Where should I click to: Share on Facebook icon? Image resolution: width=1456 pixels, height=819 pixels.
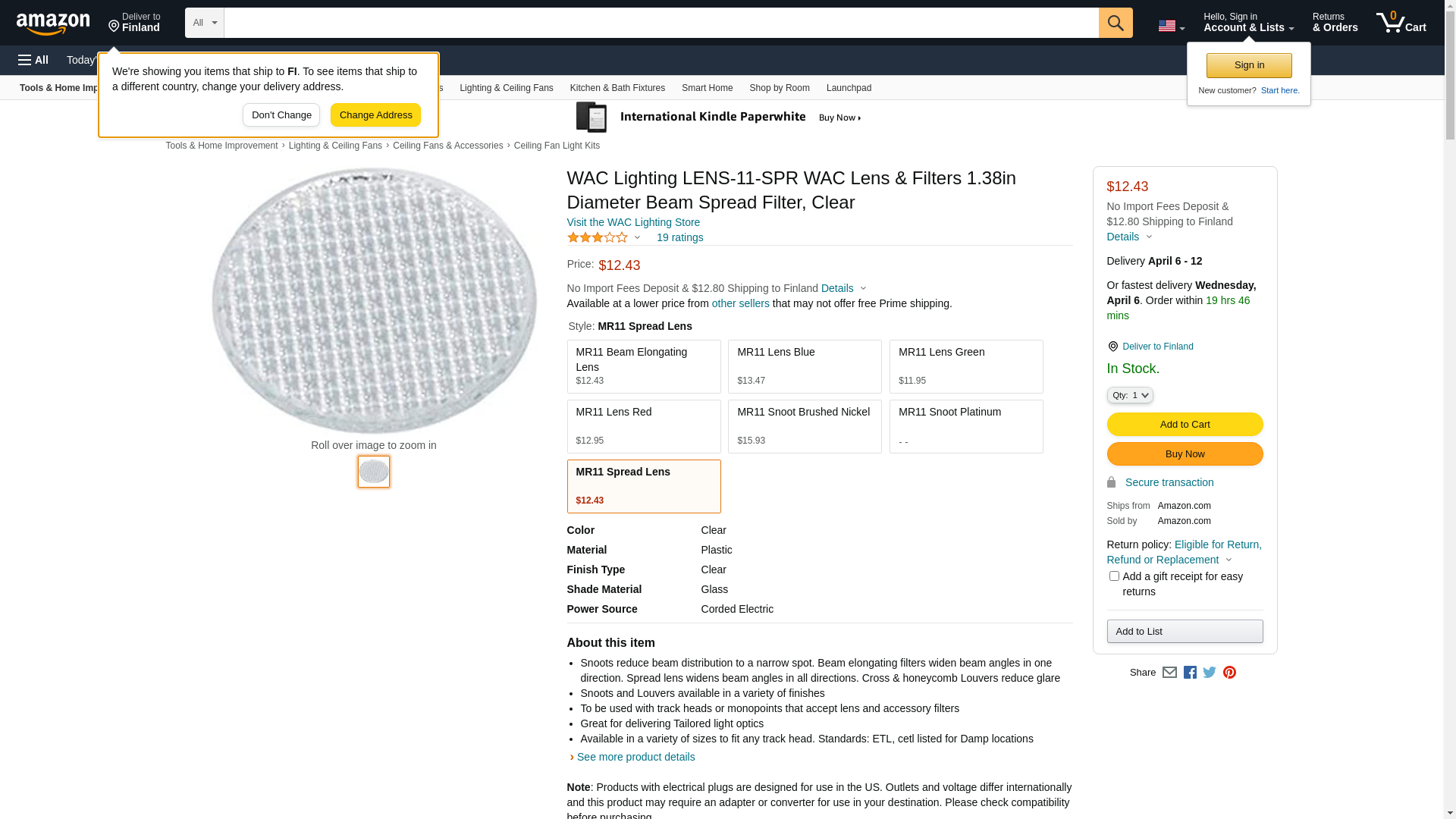pyautogui.click(x=1190, y=673)
